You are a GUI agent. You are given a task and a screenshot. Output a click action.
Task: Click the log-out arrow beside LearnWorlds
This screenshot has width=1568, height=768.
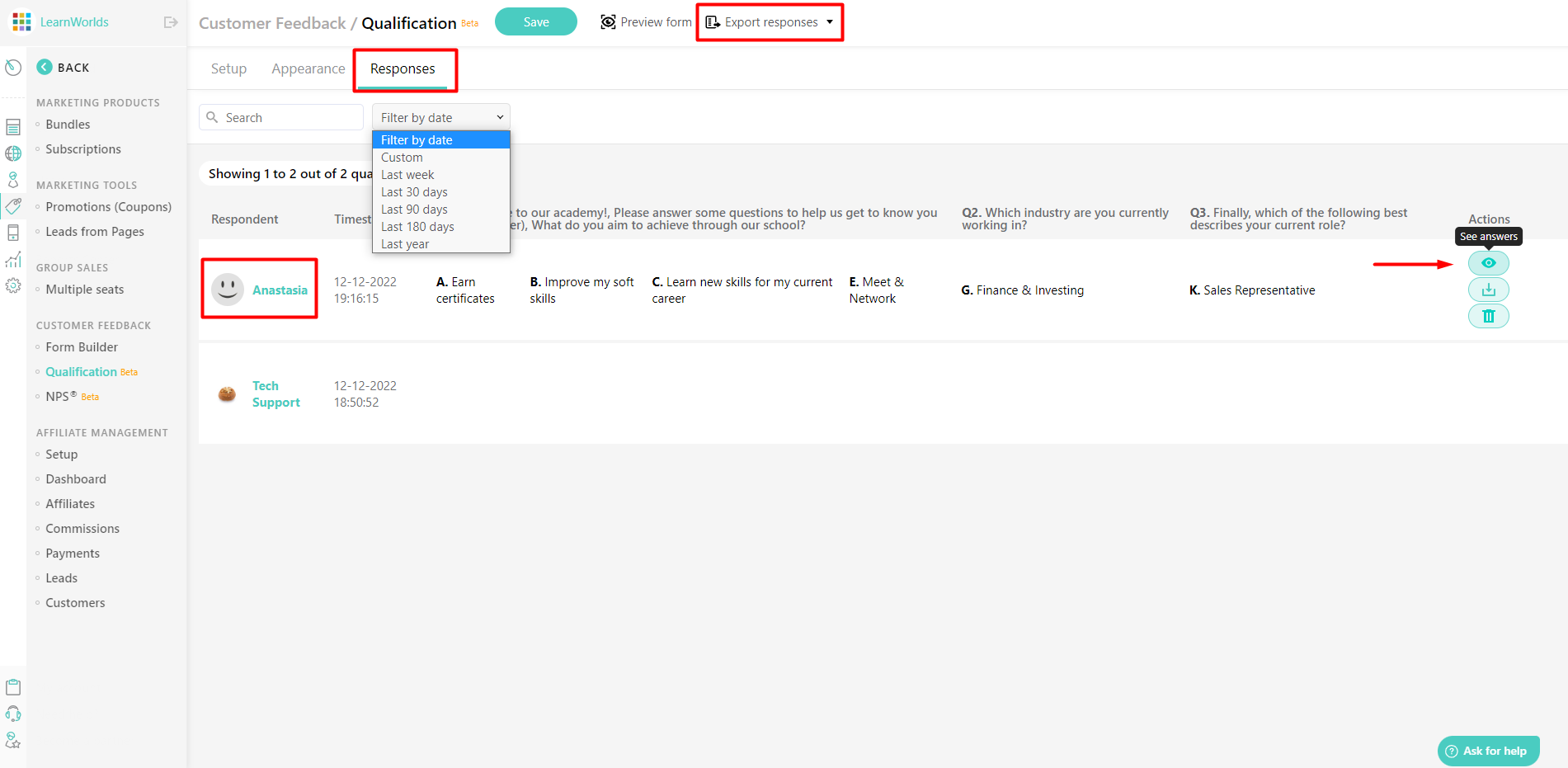[171, 22]
